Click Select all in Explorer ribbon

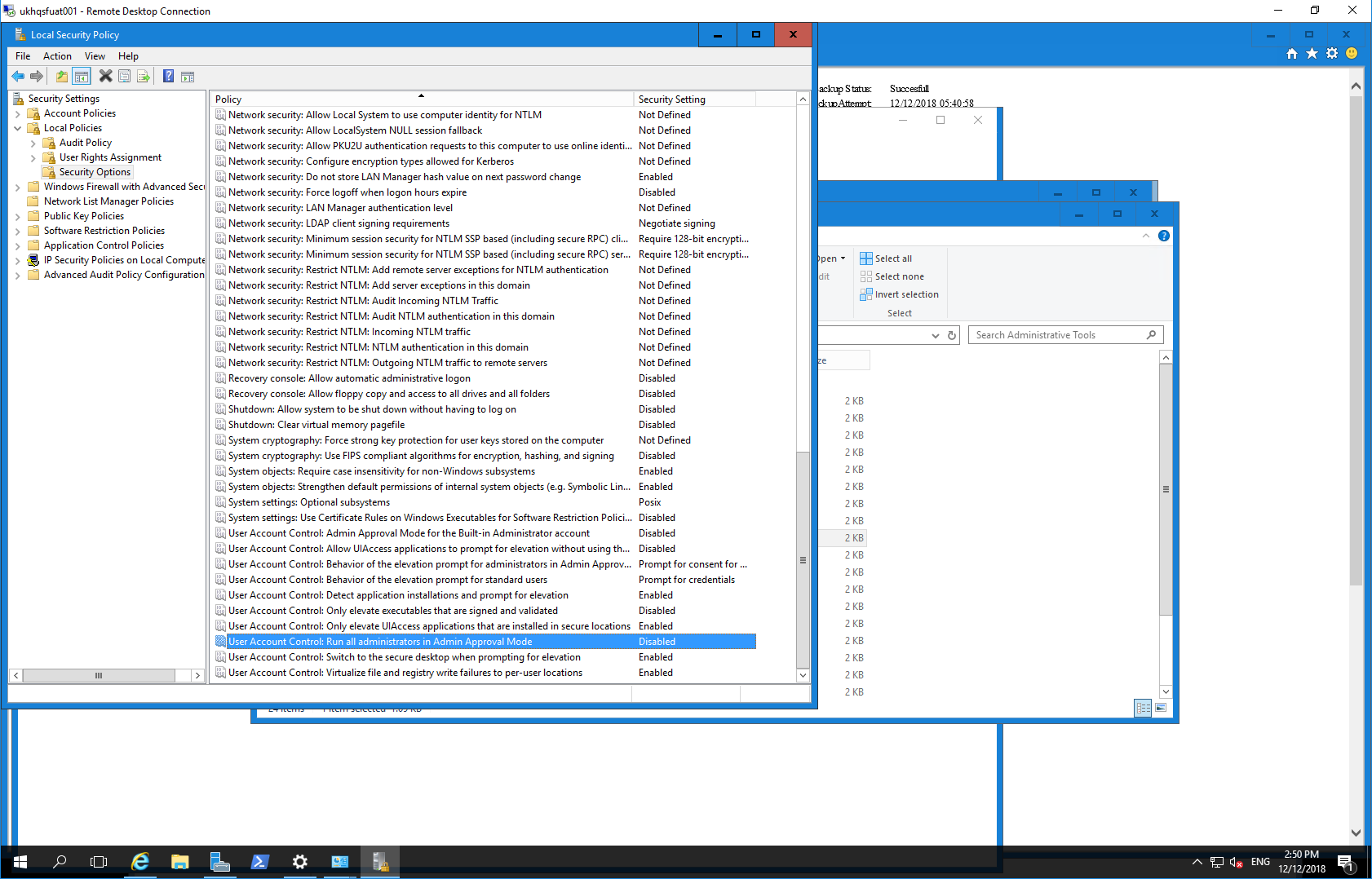(x=886, y=258)
